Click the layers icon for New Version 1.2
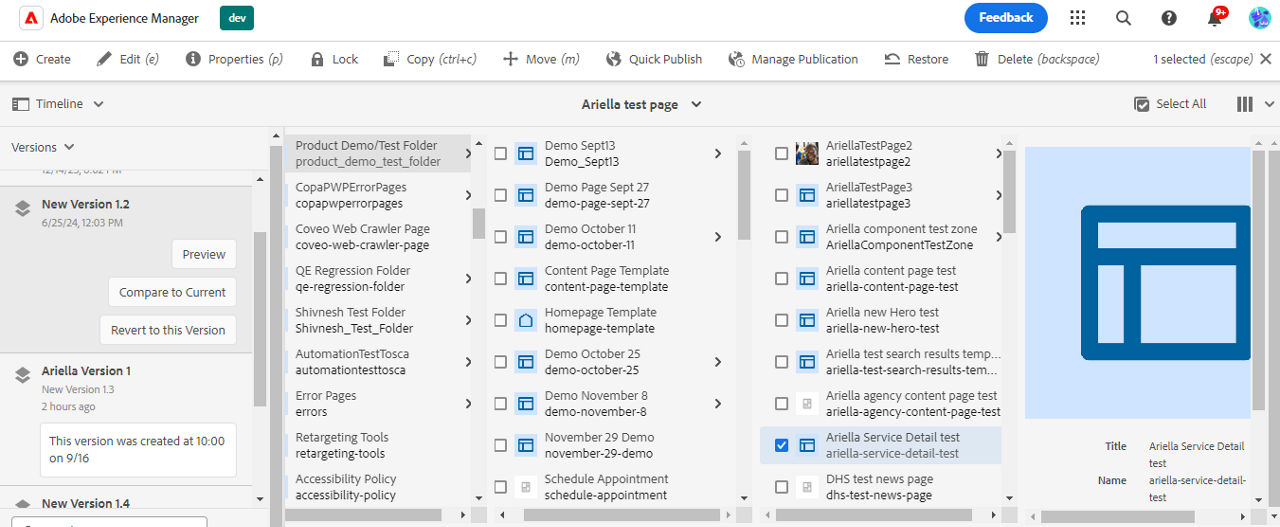Screen dimensions: 1280x527 pos(22,209)
